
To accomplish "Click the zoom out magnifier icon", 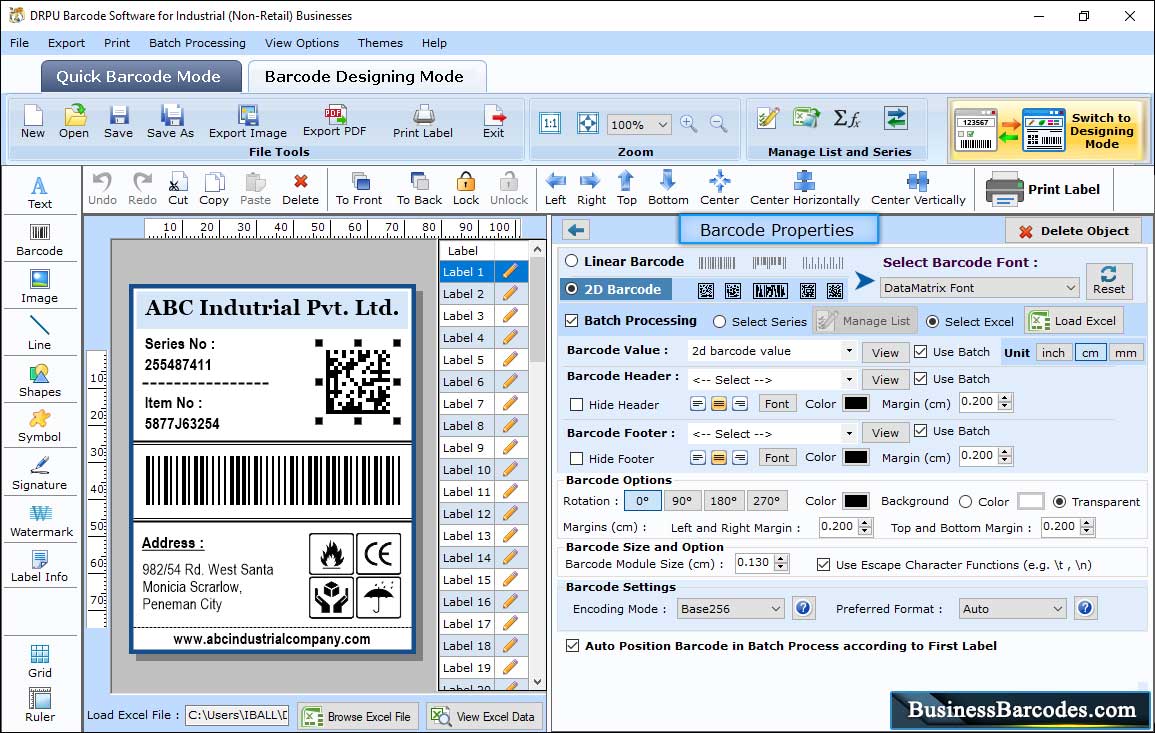I will (718, 124).
